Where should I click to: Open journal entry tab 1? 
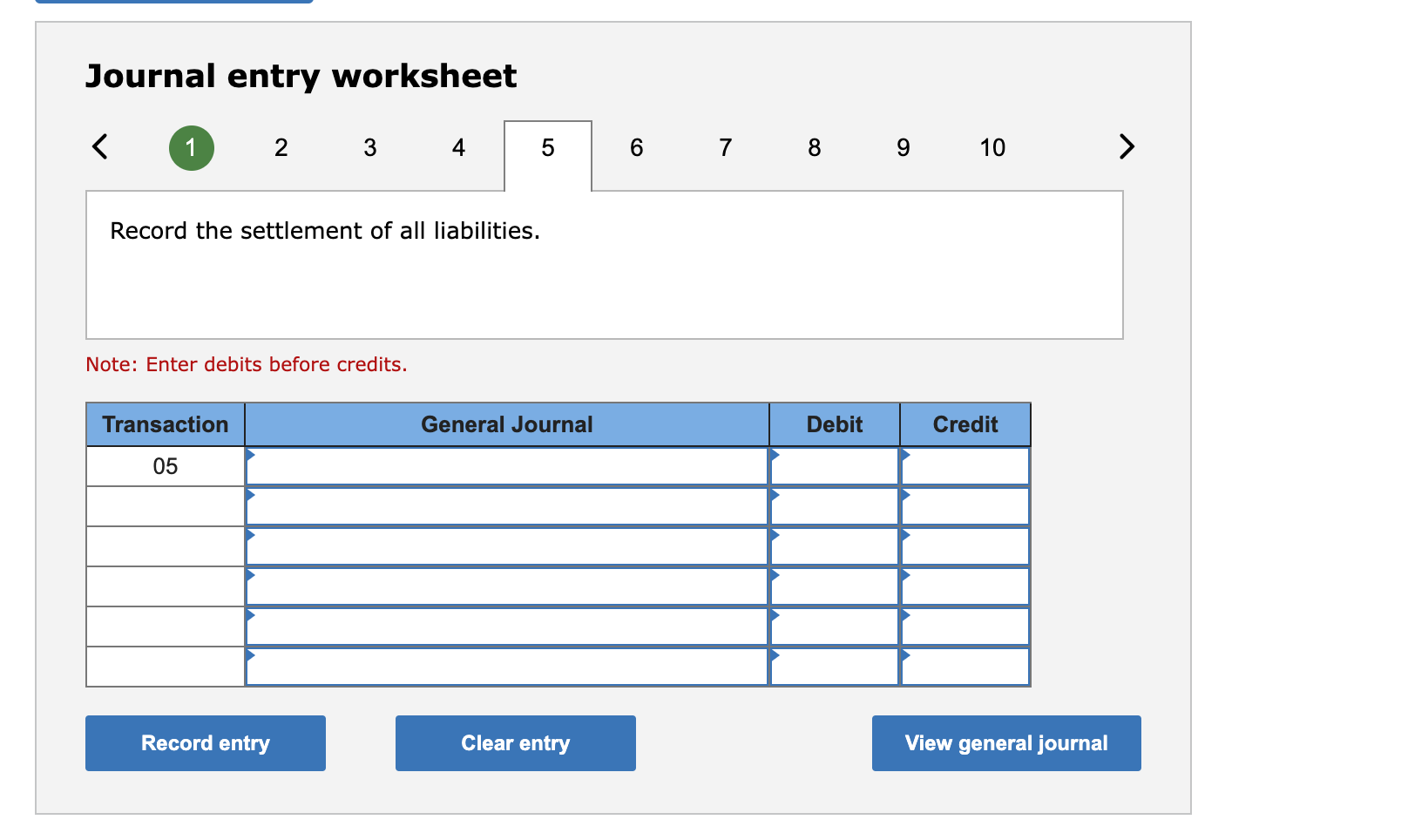192,148
